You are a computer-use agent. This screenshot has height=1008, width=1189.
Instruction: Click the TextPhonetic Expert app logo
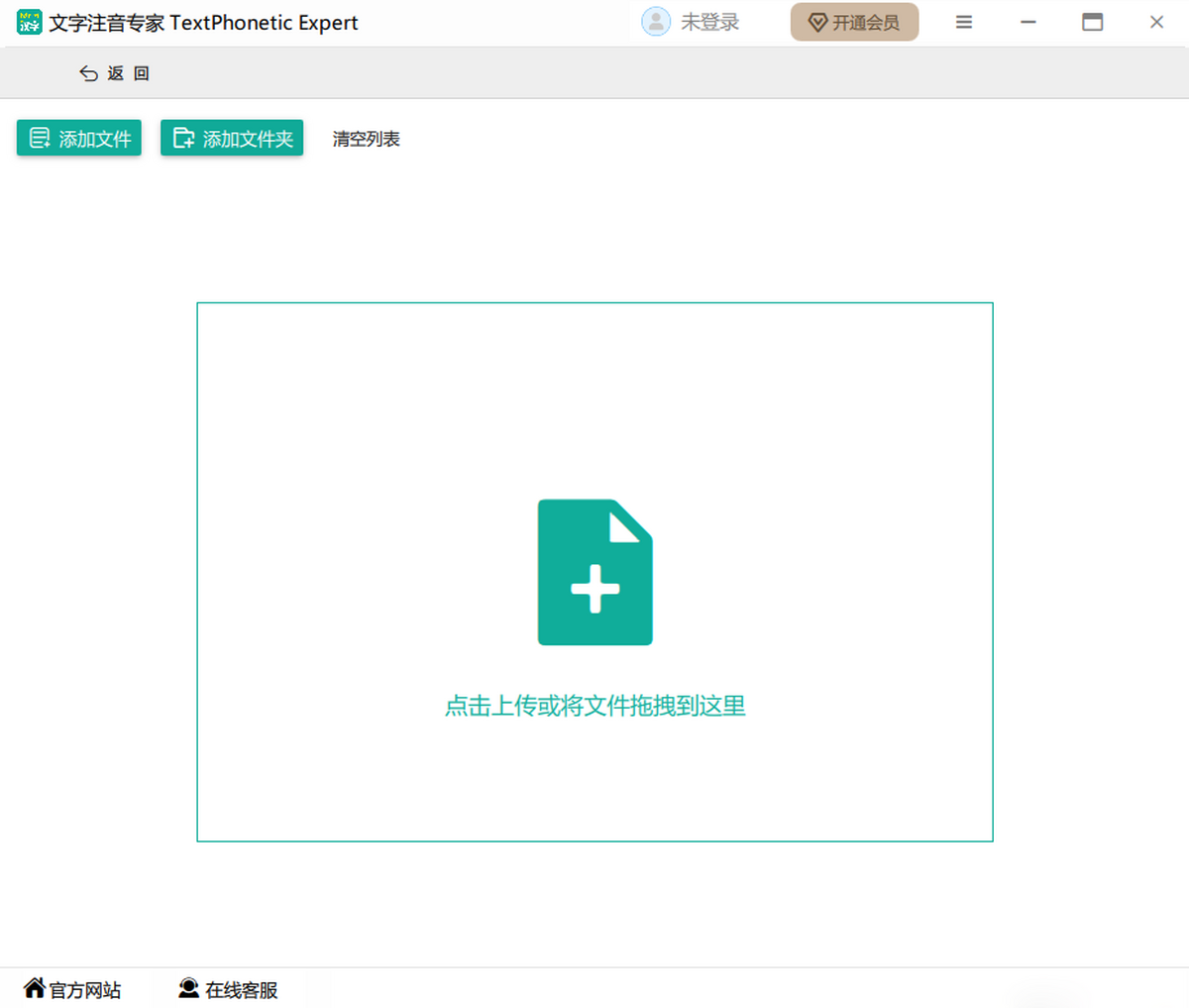coord(30,22)
